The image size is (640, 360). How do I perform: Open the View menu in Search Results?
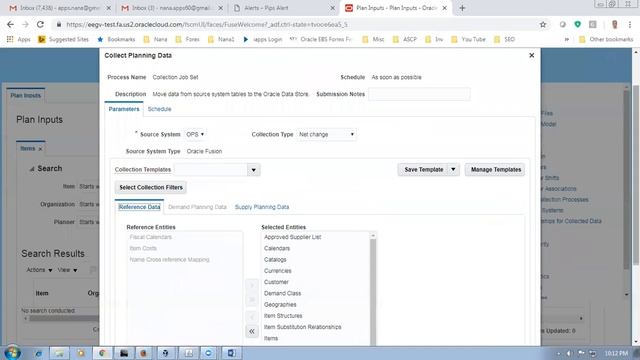pos(67,270)
